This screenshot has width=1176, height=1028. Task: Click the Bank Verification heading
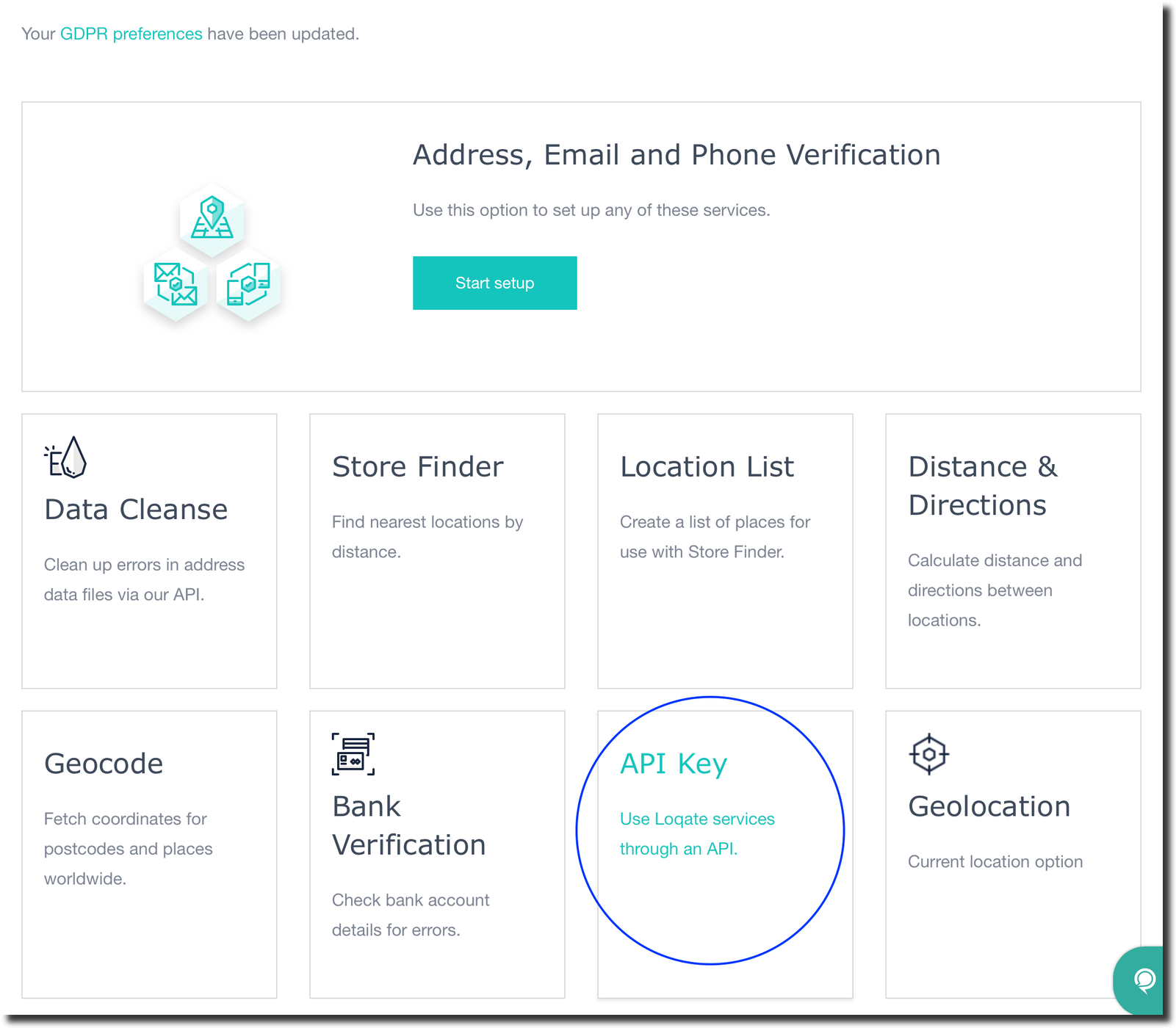point(408,825)
